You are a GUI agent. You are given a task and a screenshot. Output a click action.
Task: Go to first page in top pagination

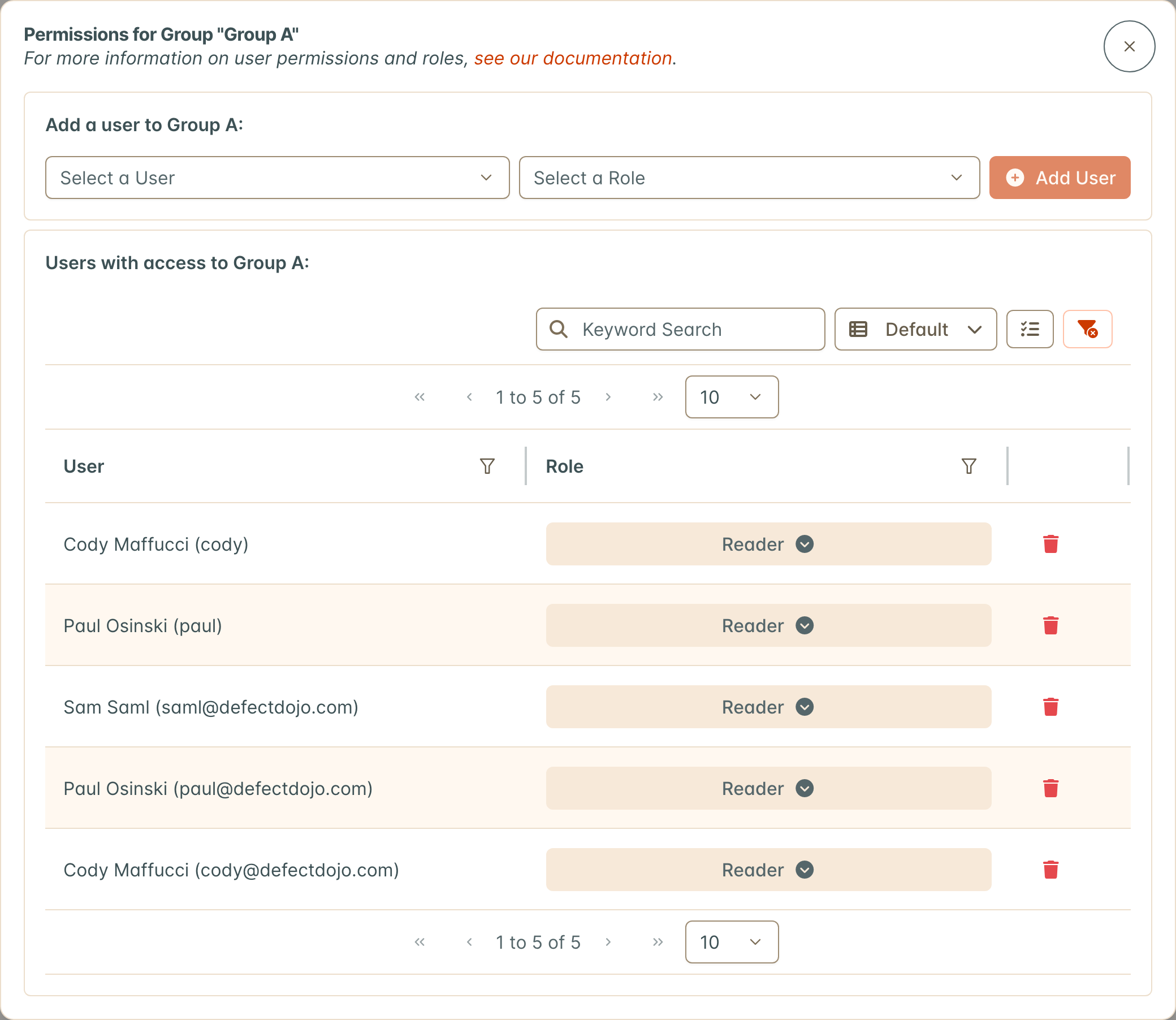pos(420,397)
